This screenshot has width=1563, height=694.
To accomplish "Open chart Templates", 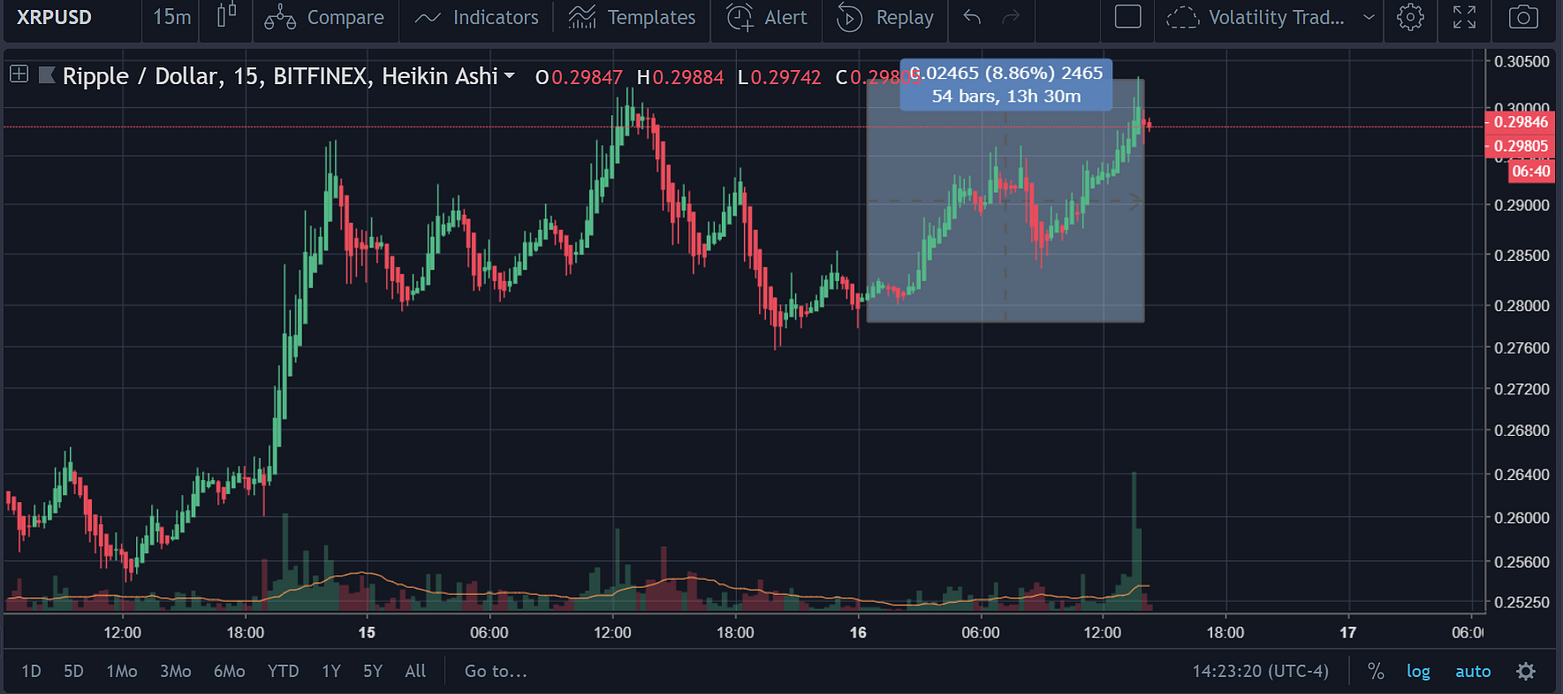I will [631, 18].
